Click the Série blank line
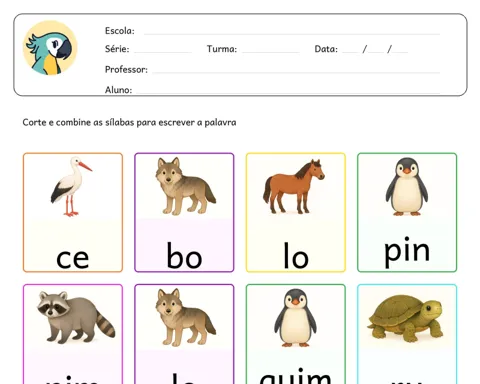 163,52
